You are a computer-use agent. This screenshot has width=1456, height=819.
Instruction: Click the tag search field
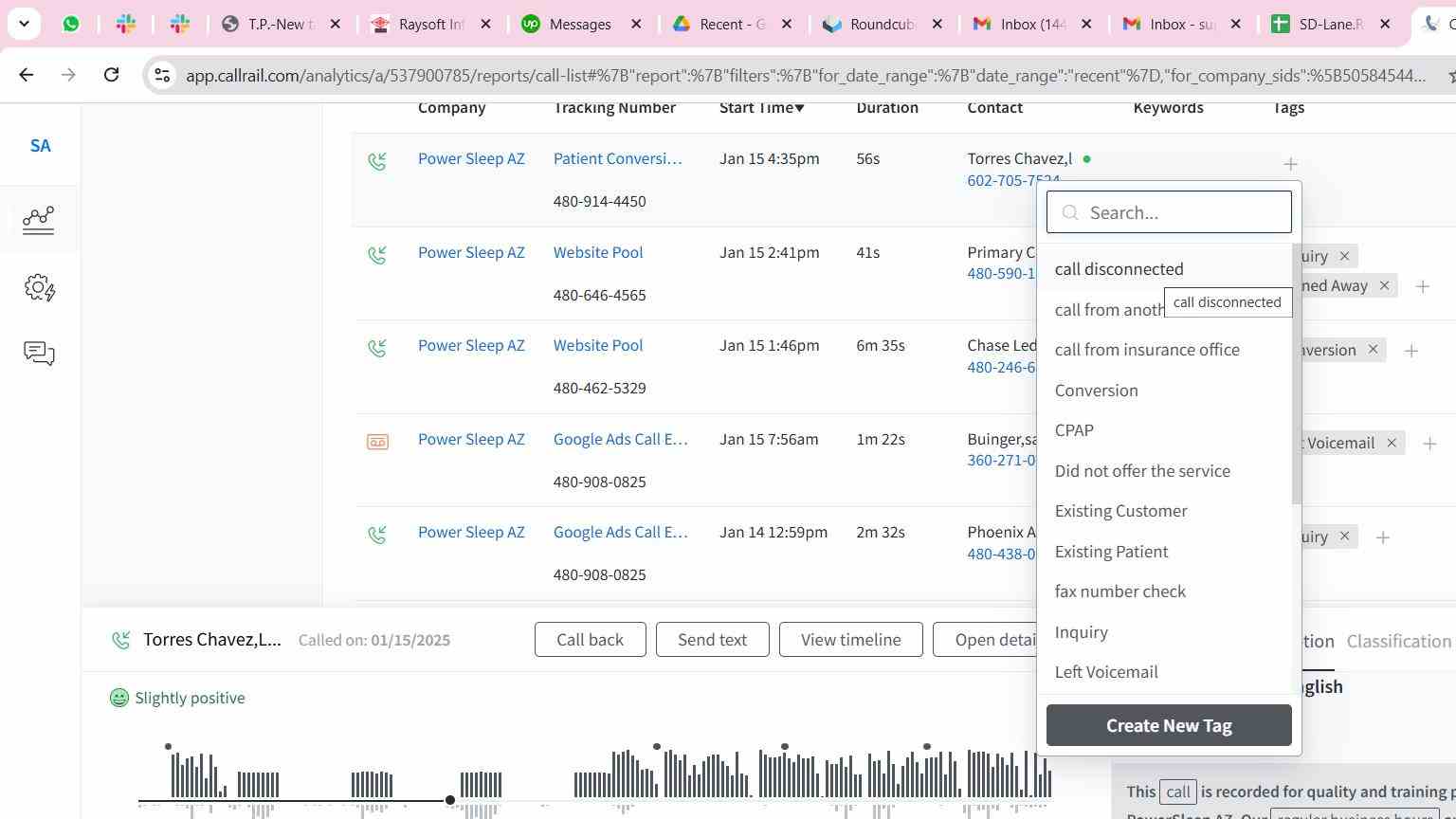tap(1169, 212)
